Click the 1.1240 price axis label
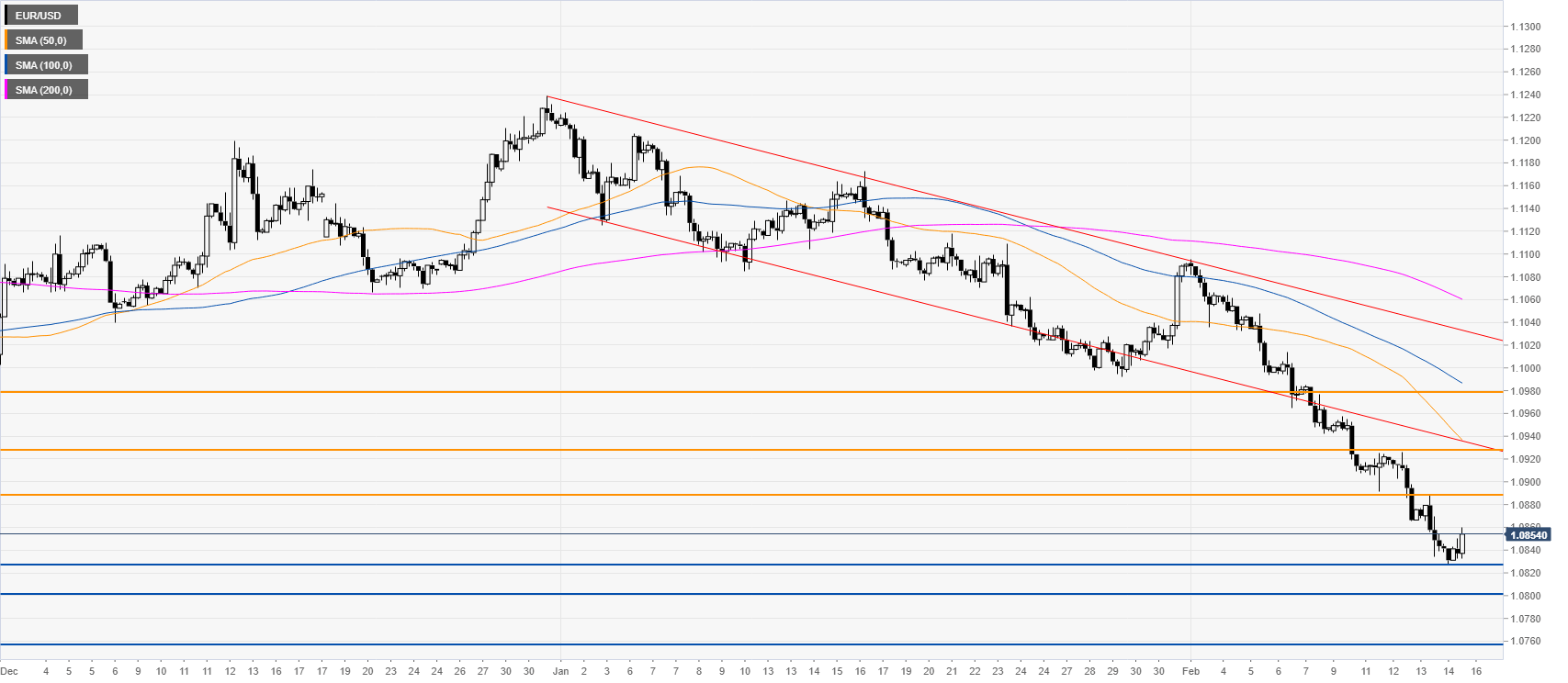The height and width of the screenshot is (683, 1568). coord(1525,95)
